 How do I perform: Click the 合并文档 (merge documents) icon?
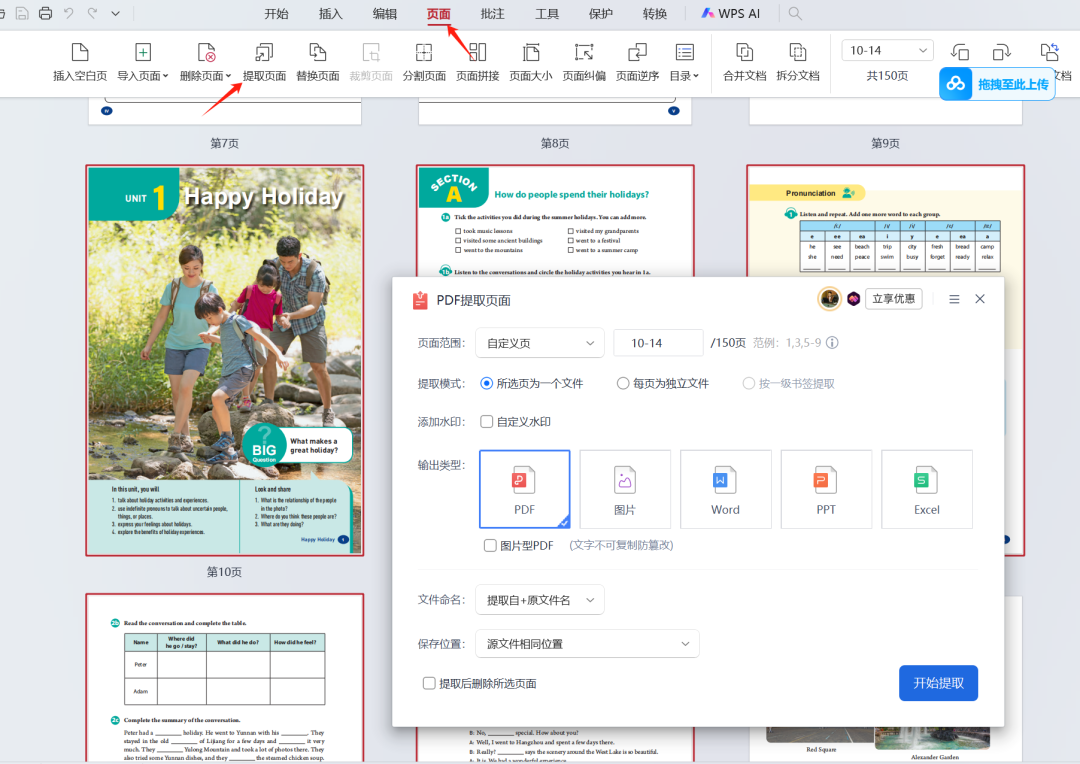(x=744, y=62)
